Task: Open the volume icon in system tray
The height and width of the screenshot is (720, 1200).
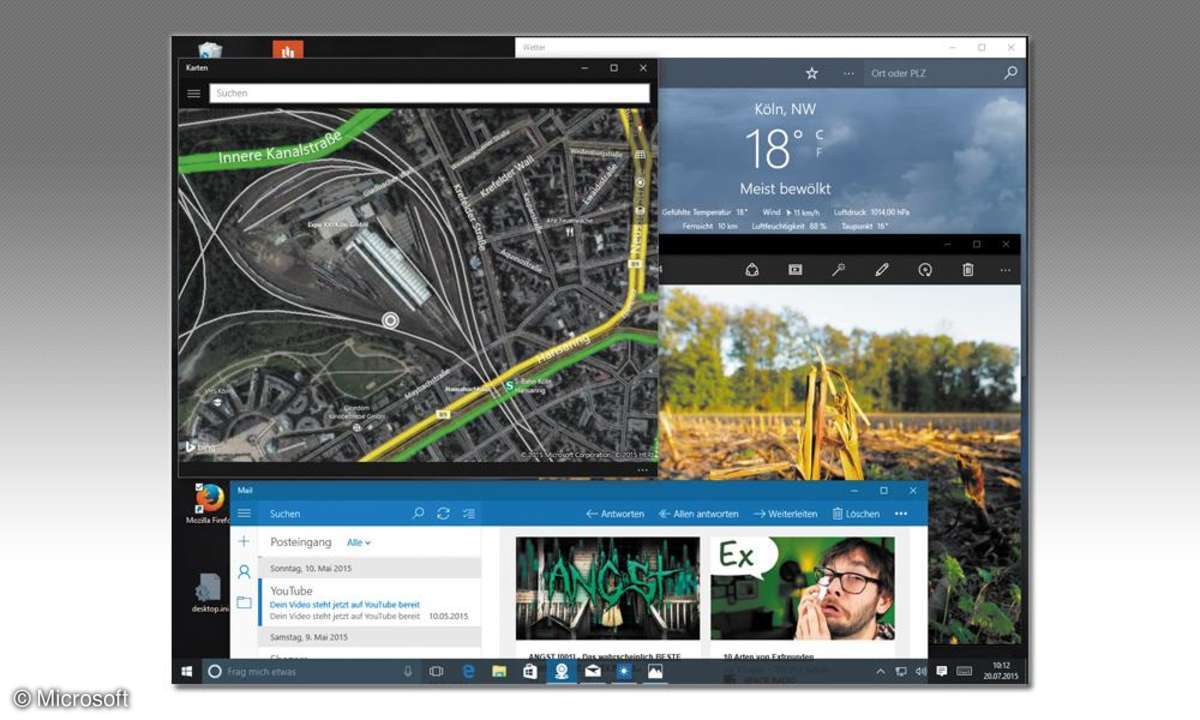Action: coord(920,672)
